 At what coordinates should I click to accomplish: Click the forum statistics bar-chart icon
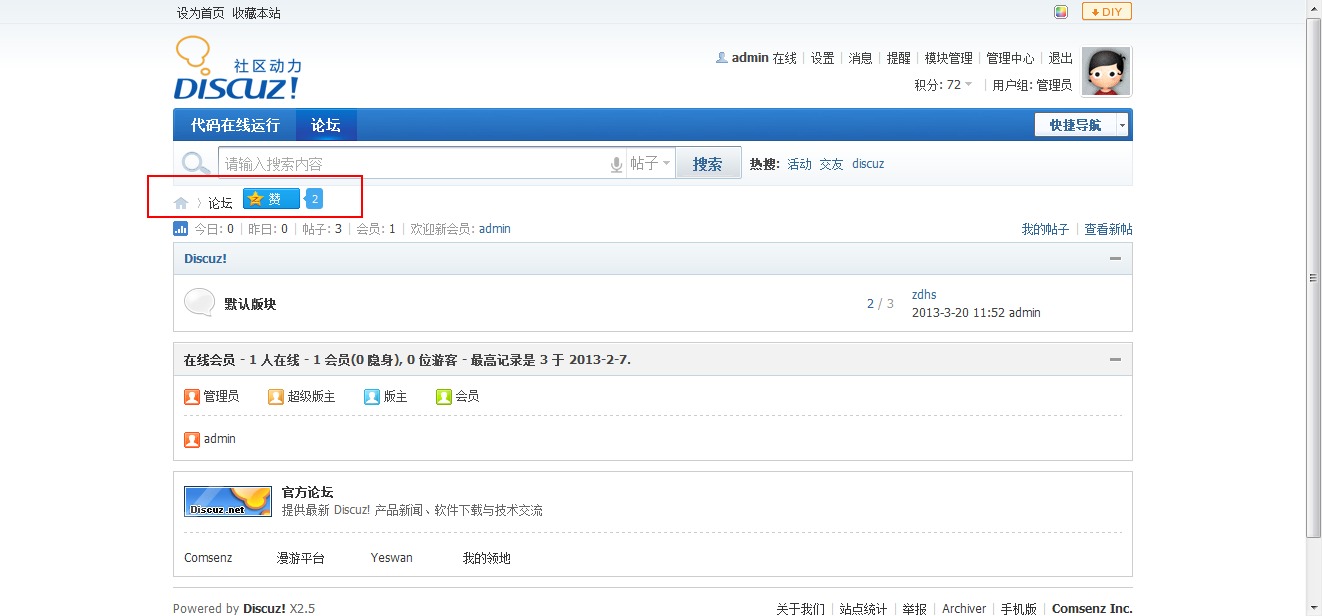coord(181,229)
